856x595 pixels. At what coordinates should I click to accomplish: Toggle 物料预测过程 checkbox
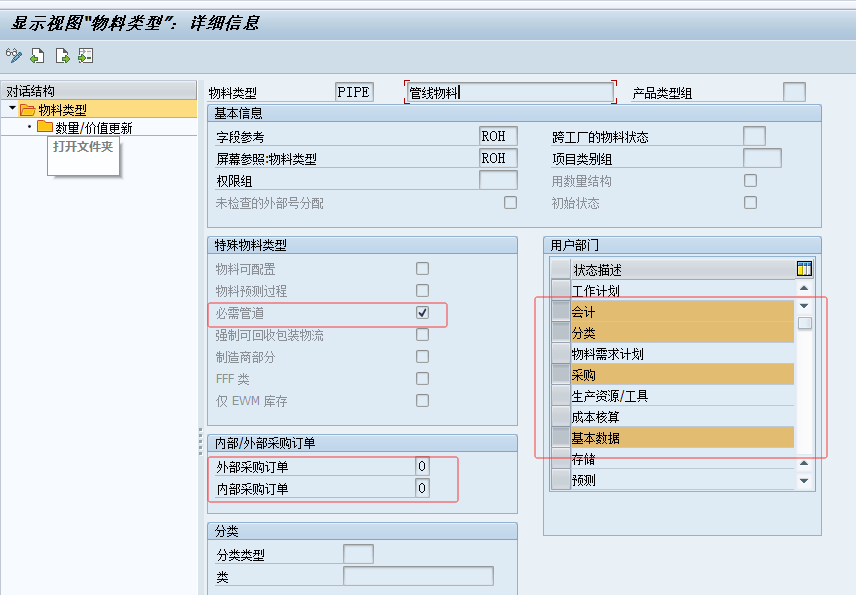pyautogui.click(x=422, y=290)
